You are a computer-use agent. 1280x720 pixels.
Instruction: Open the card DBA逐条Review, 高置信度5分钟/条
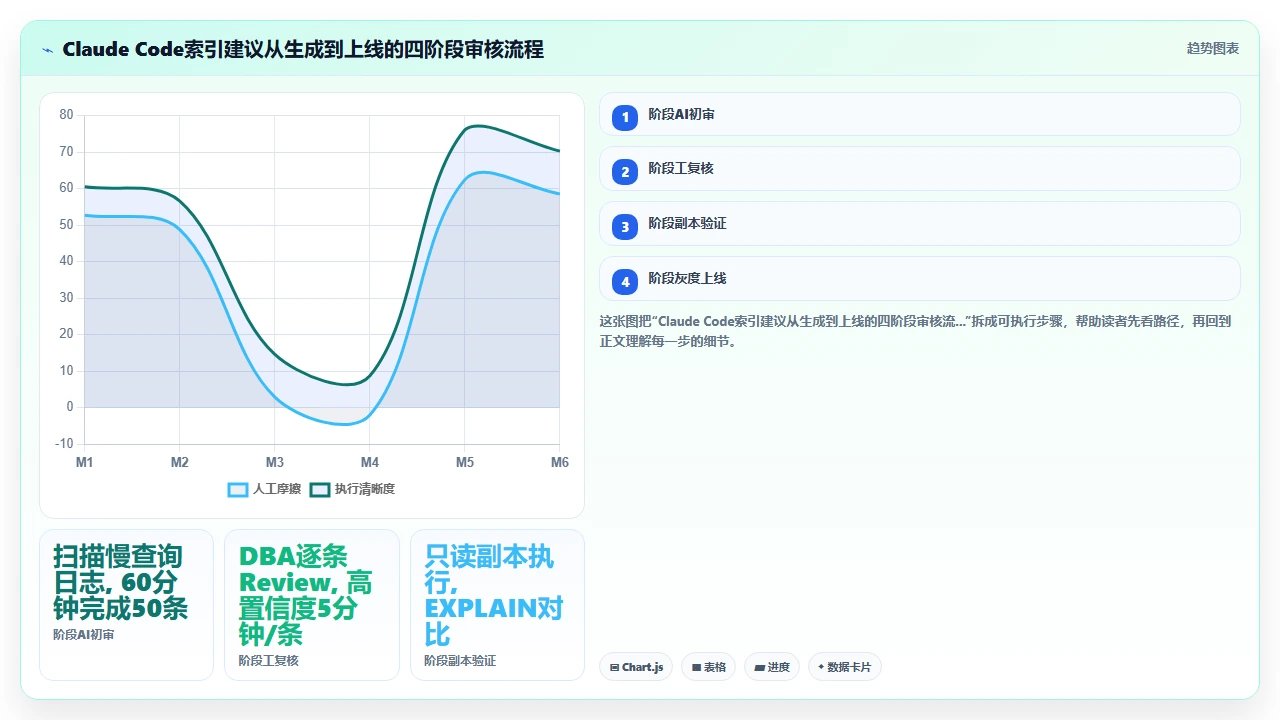312,605
